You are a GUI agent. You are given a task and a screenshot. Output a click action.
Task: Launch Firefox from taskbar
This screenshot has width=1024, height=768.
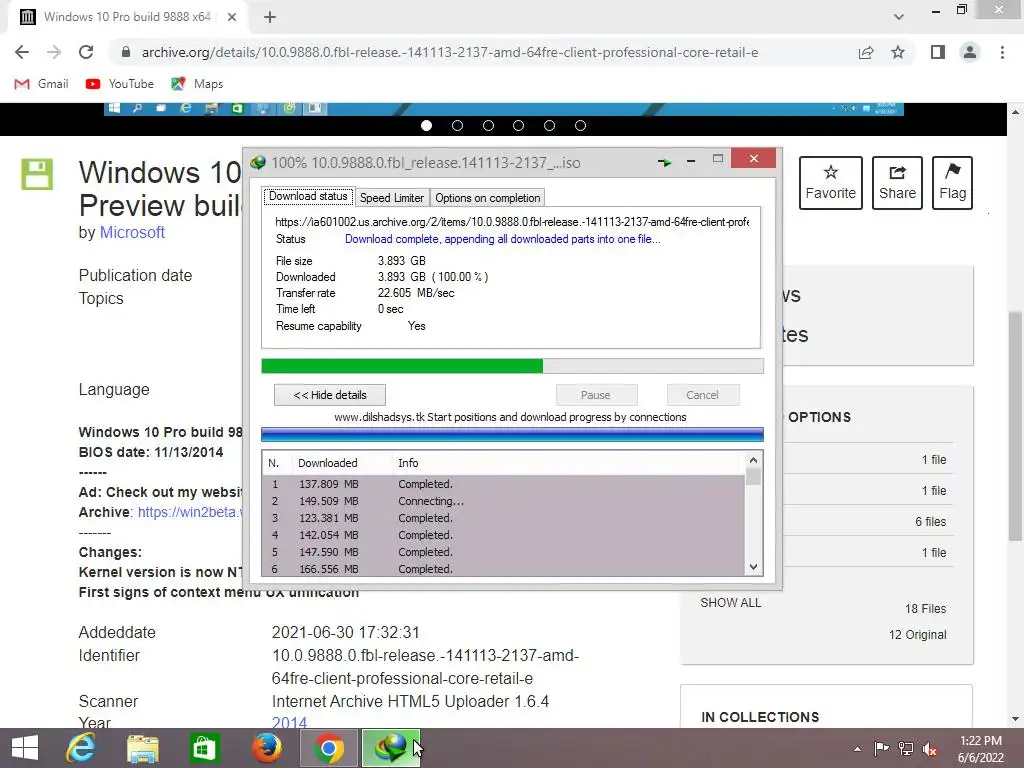click(x=266, y=748)
